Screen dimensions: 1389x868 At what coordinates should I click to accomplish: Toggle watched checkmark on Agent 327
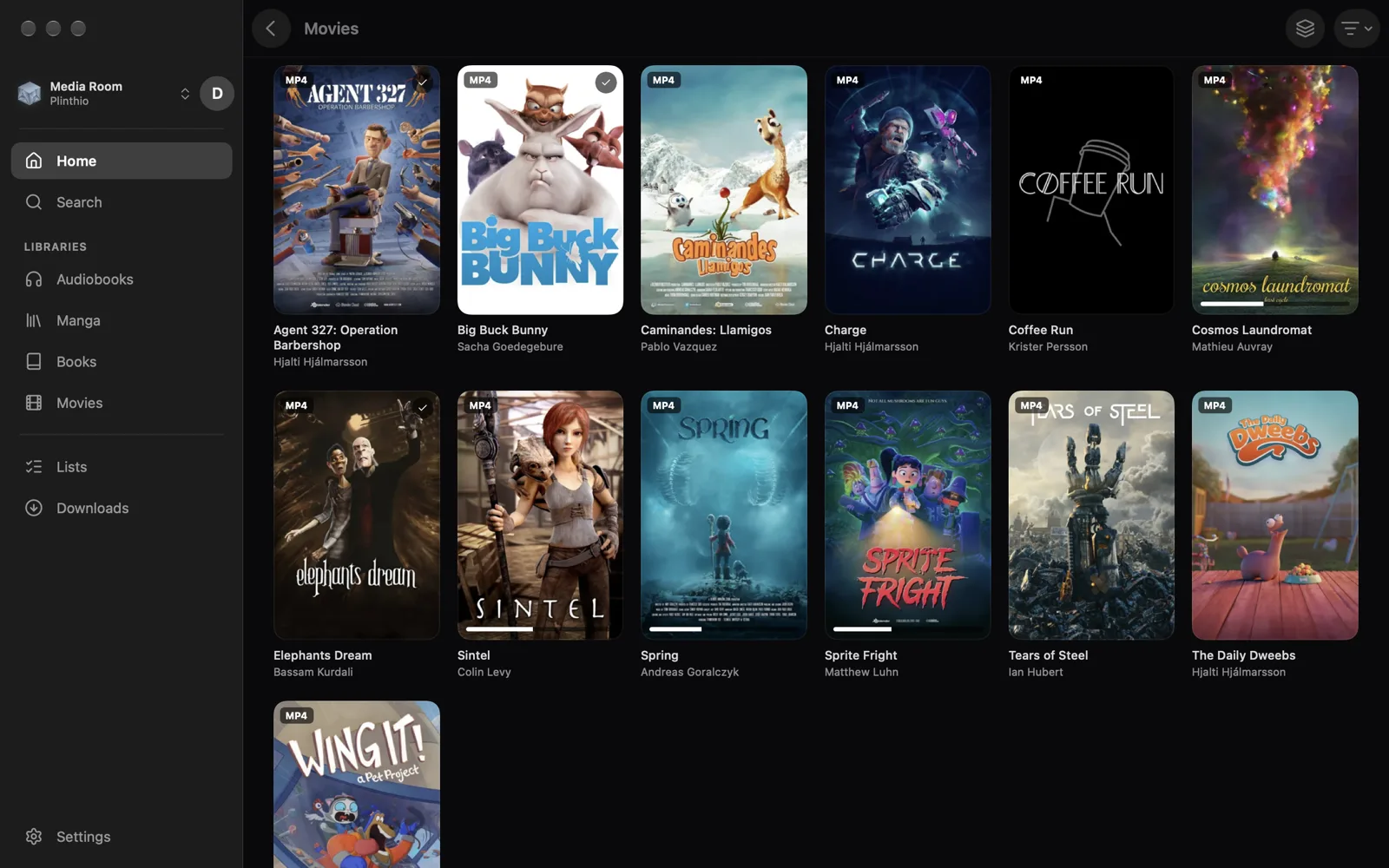tap(423, 82)
